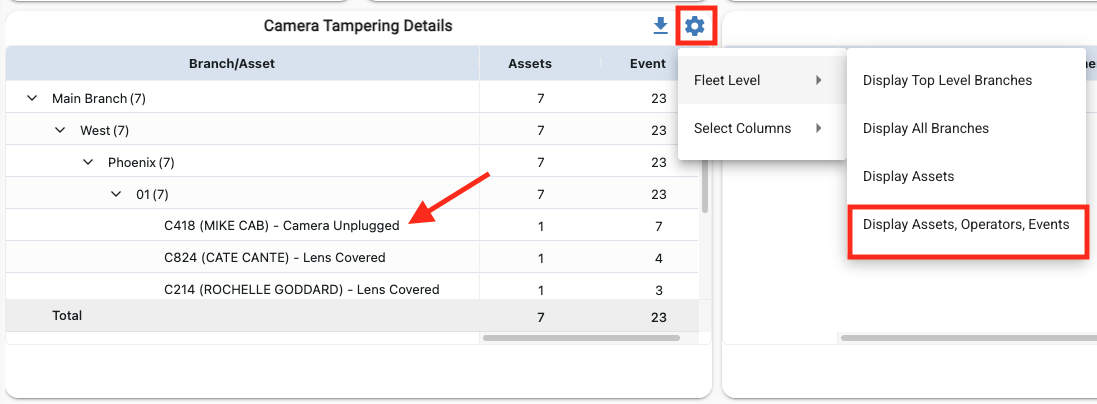This screenshot has height=404, width=1097.
Task: Select C824 (CATE CANTE) Lens Covered row
Action: [x=274, y=258]
